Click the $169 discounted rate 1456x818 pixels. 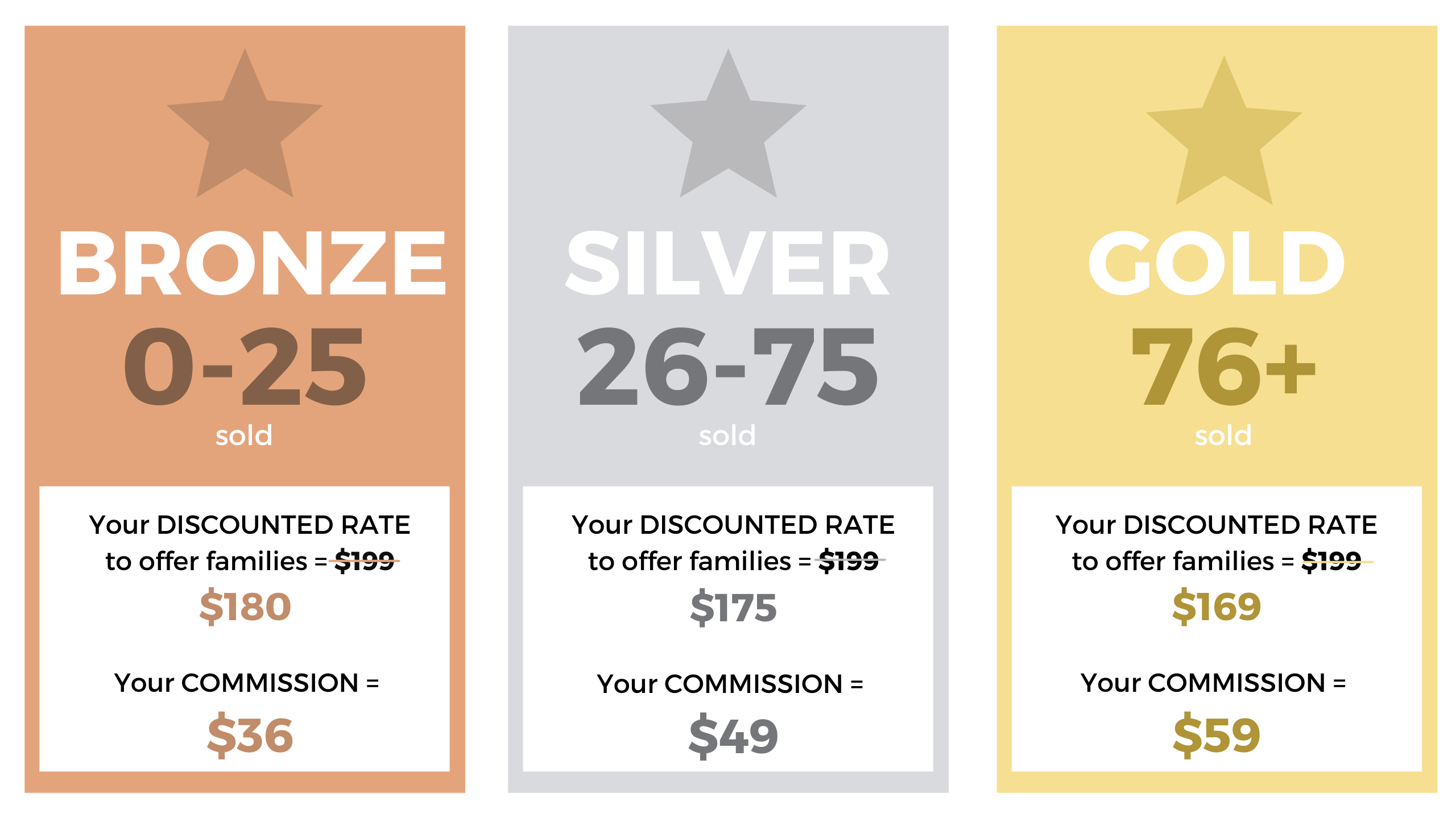click(x=1217, y=607)
